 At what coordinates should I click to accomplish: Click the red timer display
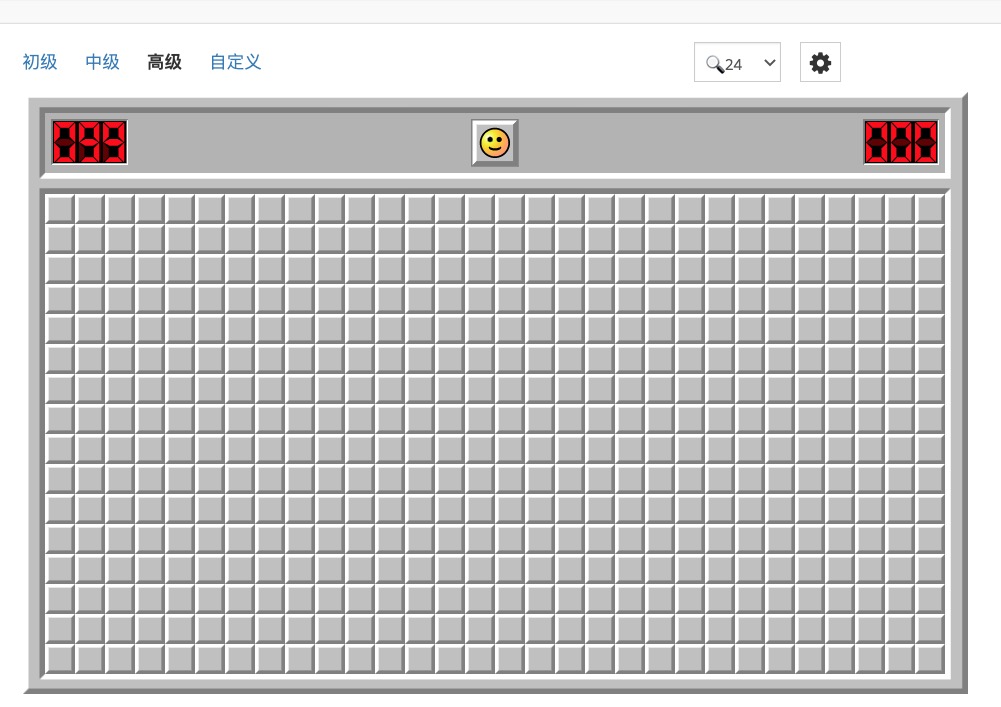coord(901,142)
